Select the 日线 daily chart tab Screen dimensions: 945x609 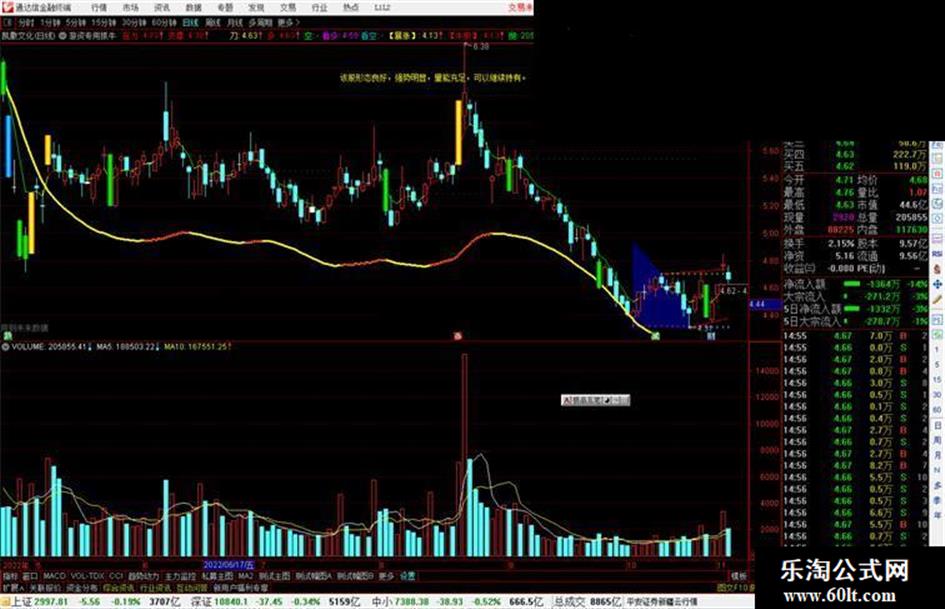click(x=190, y=23)
